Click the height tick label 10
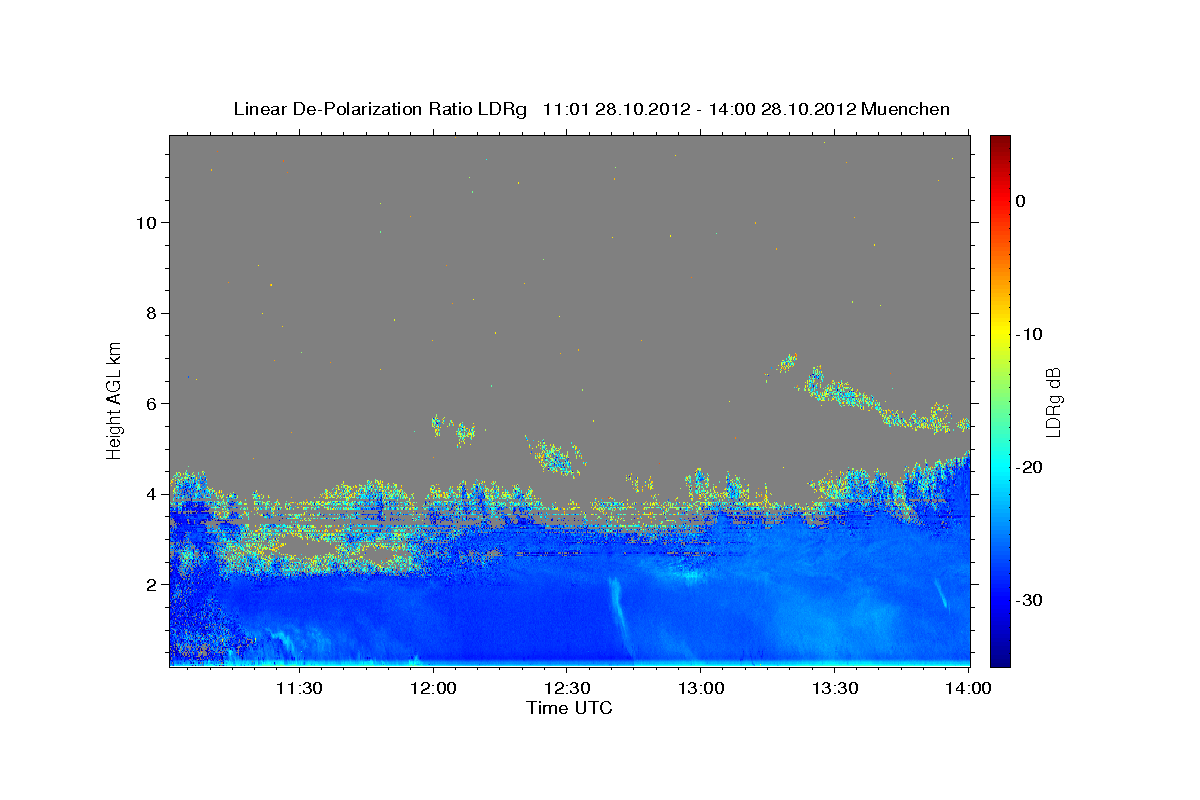Screen dimensions: 1200x800 [x=146, y=222]
